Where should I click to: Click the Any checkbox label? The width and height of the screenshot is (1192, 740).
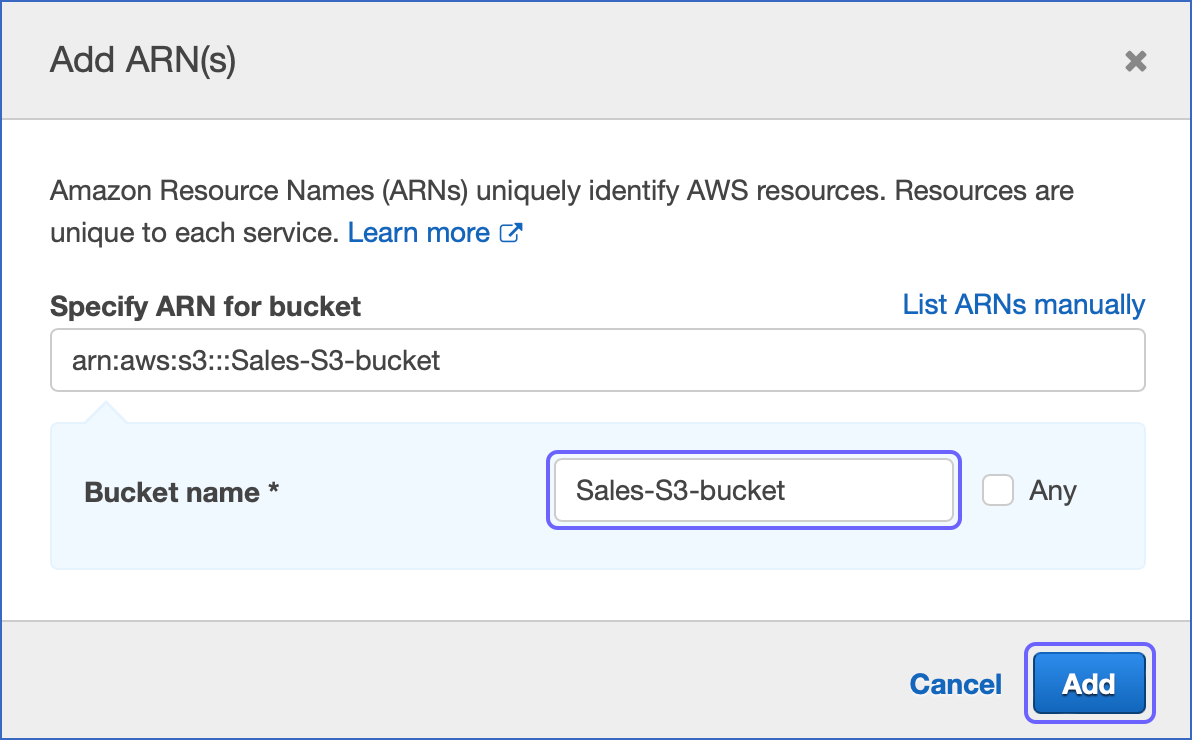[x=1051, y=490]
